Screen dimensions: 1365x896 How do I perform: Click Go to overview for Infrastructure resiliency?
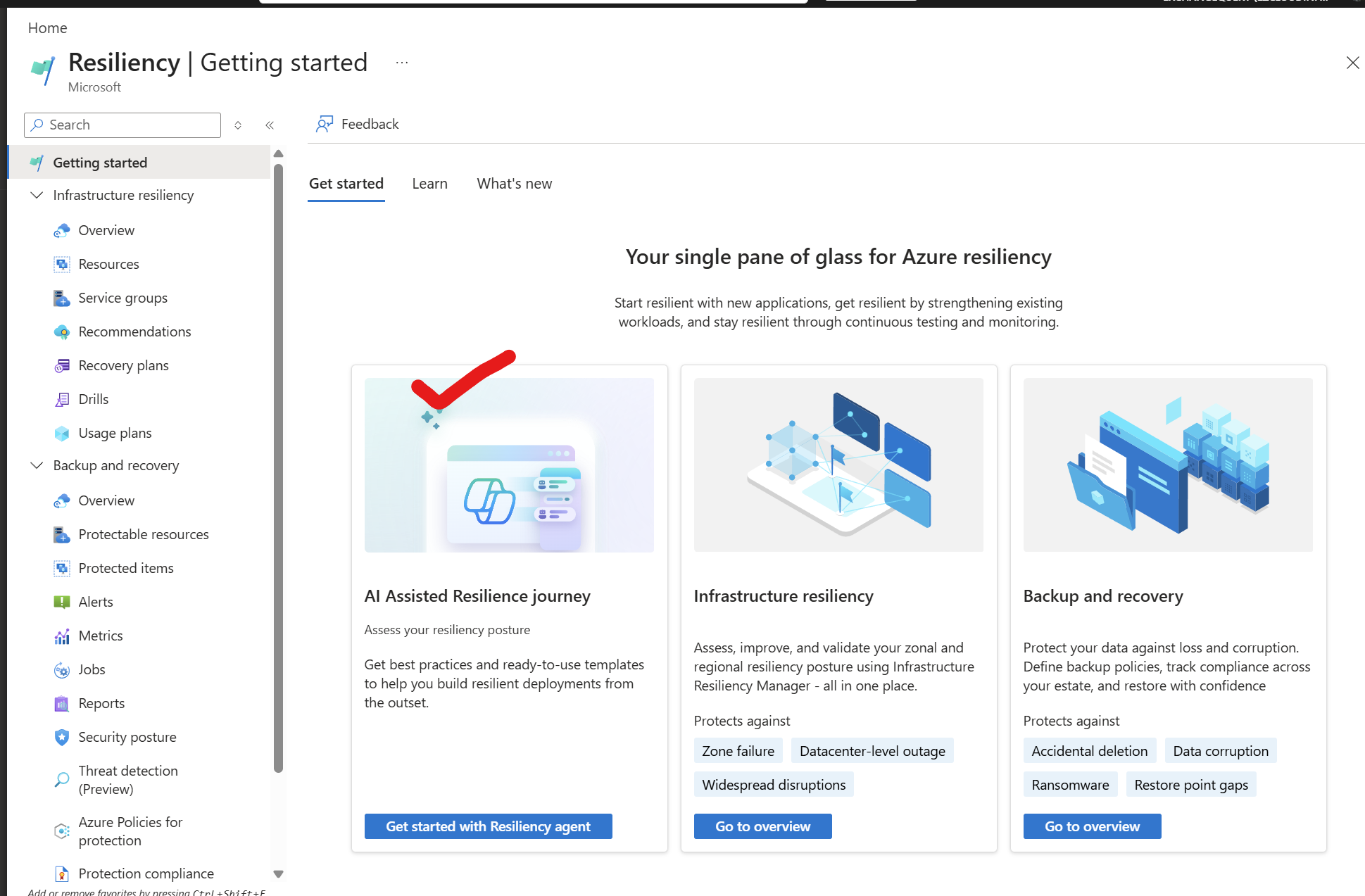(763, 826)
